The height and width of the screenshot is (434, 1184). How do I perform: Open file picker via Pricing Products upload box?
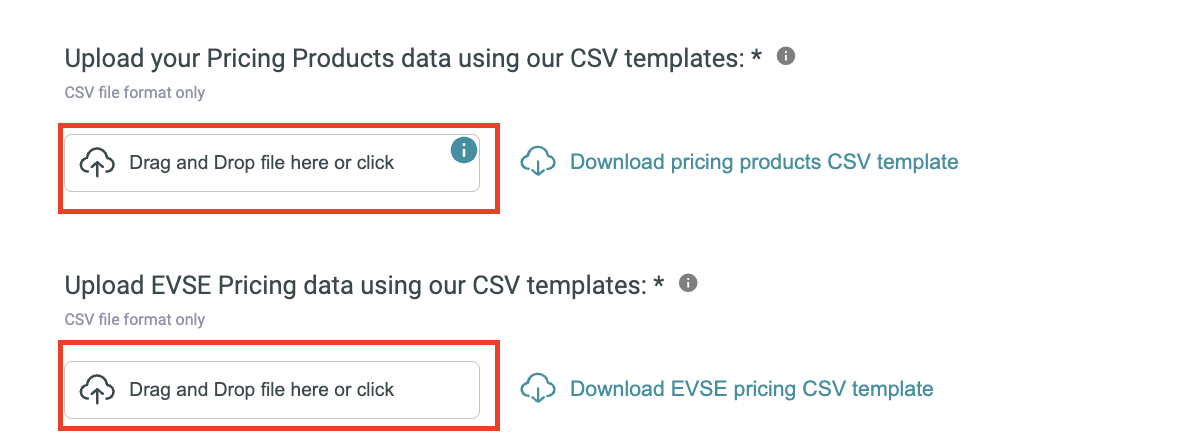(272, 163)
